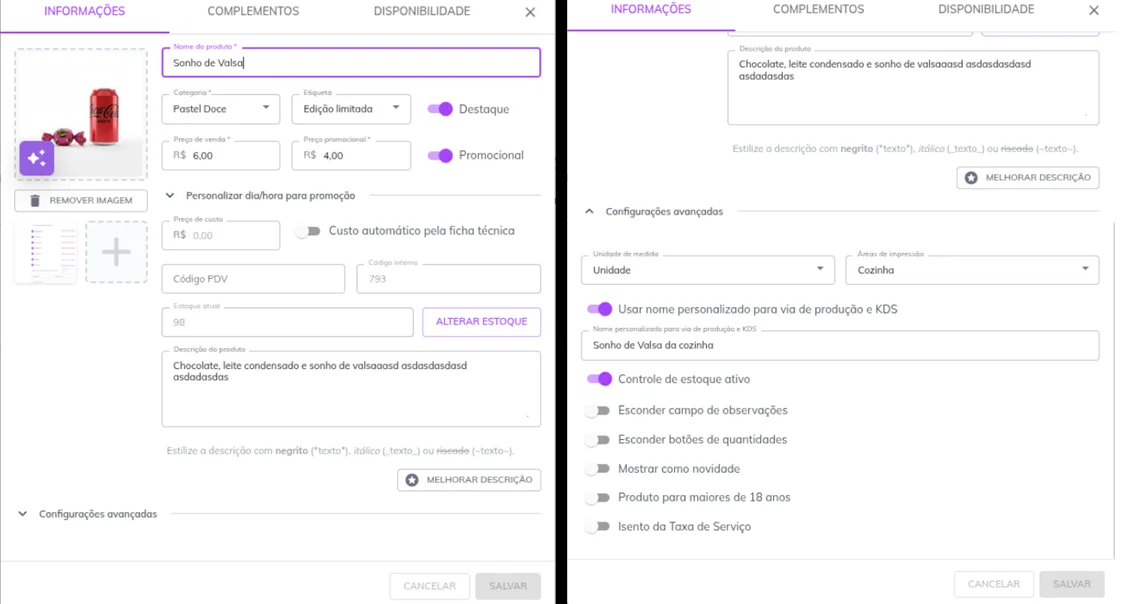Click the purple AI sparkle icon on product image

click(x=36, y=158)
